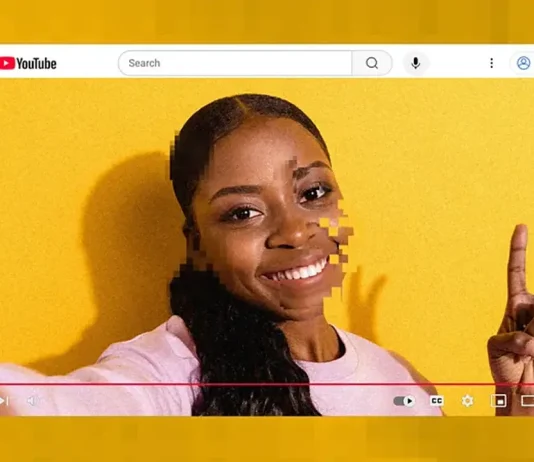The width and height of the screenshot is (534, 462).
Task: Turn on closed captions with CC
Action: pyautogui.click(x=437, y=401)
